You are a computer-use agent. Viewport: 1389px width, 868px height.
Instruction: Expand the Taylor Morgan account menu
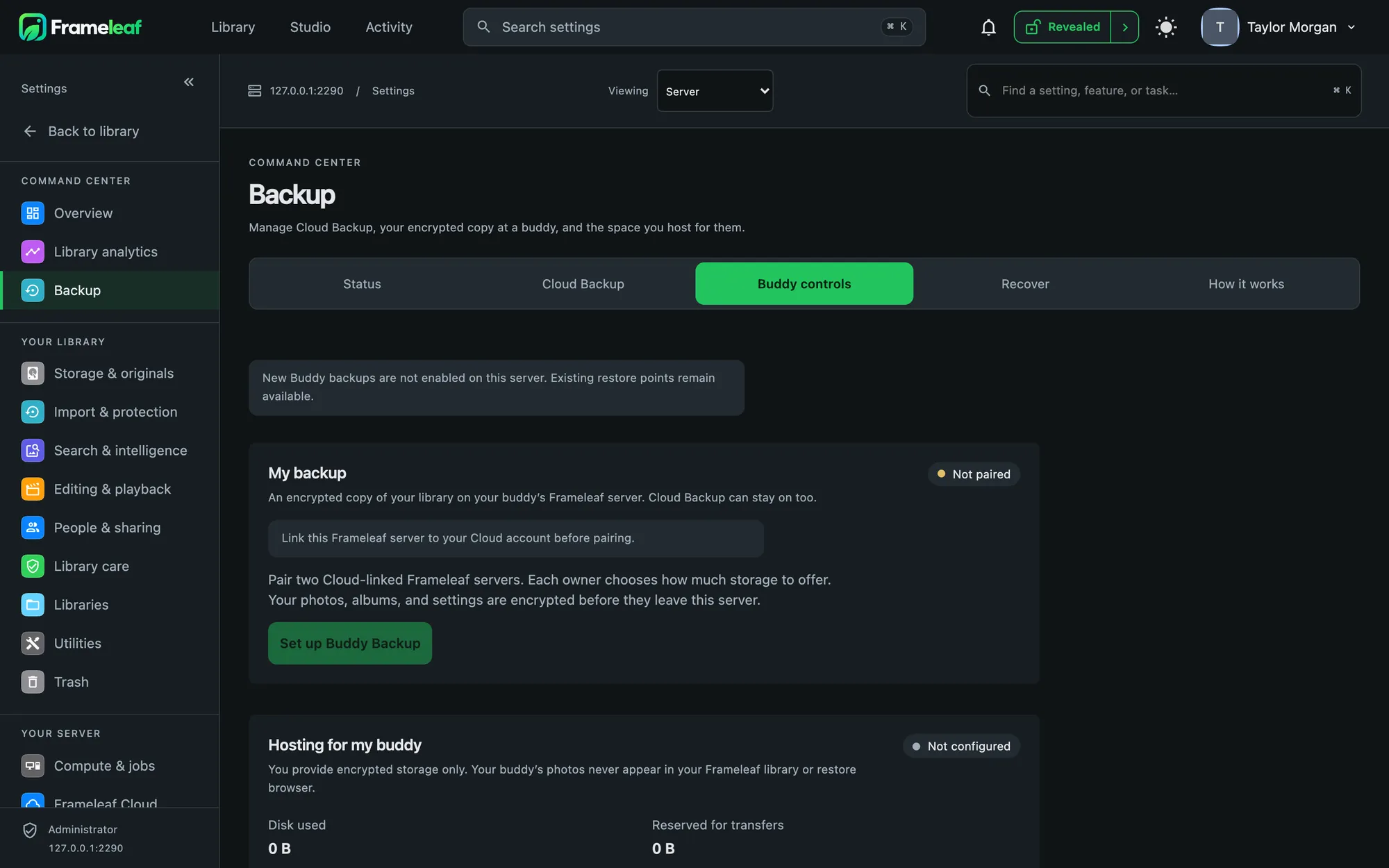point(1279,27)
